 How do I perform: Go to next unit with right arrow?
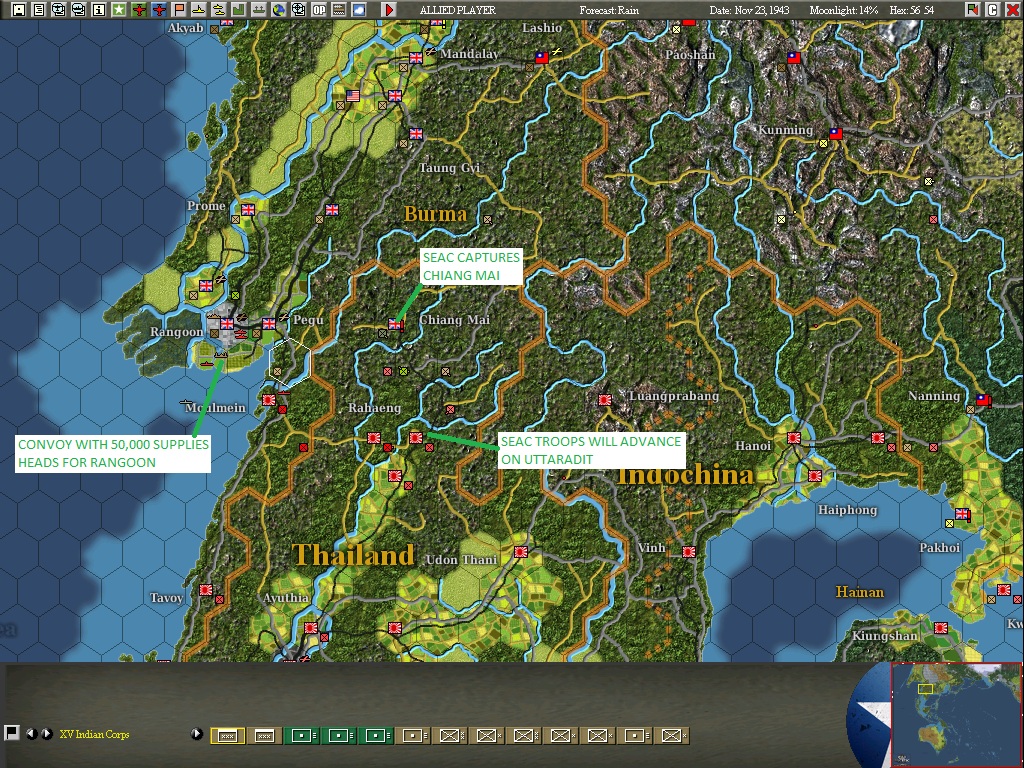coord(46,733)
